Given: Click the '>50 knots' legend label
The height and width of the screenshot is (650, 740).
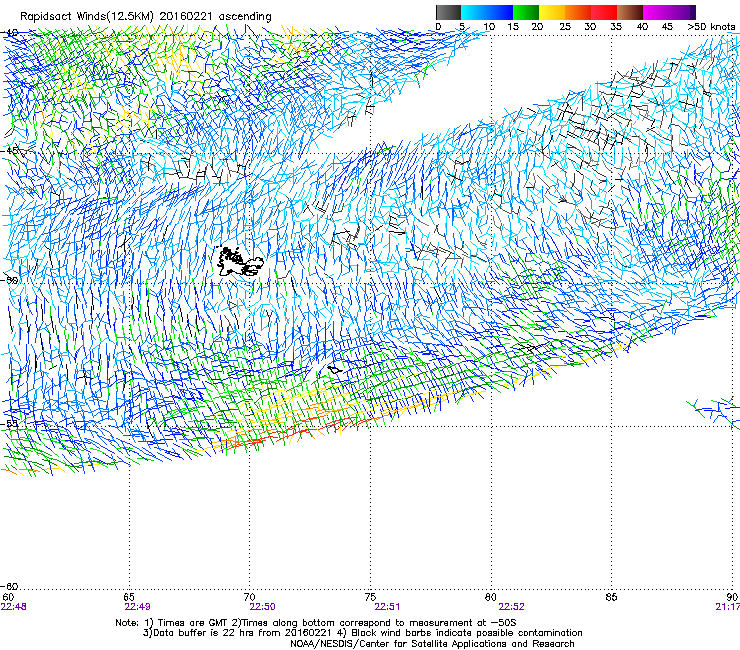Looking at the screenshot, I should pyautogui.click(x=711, y=27).
